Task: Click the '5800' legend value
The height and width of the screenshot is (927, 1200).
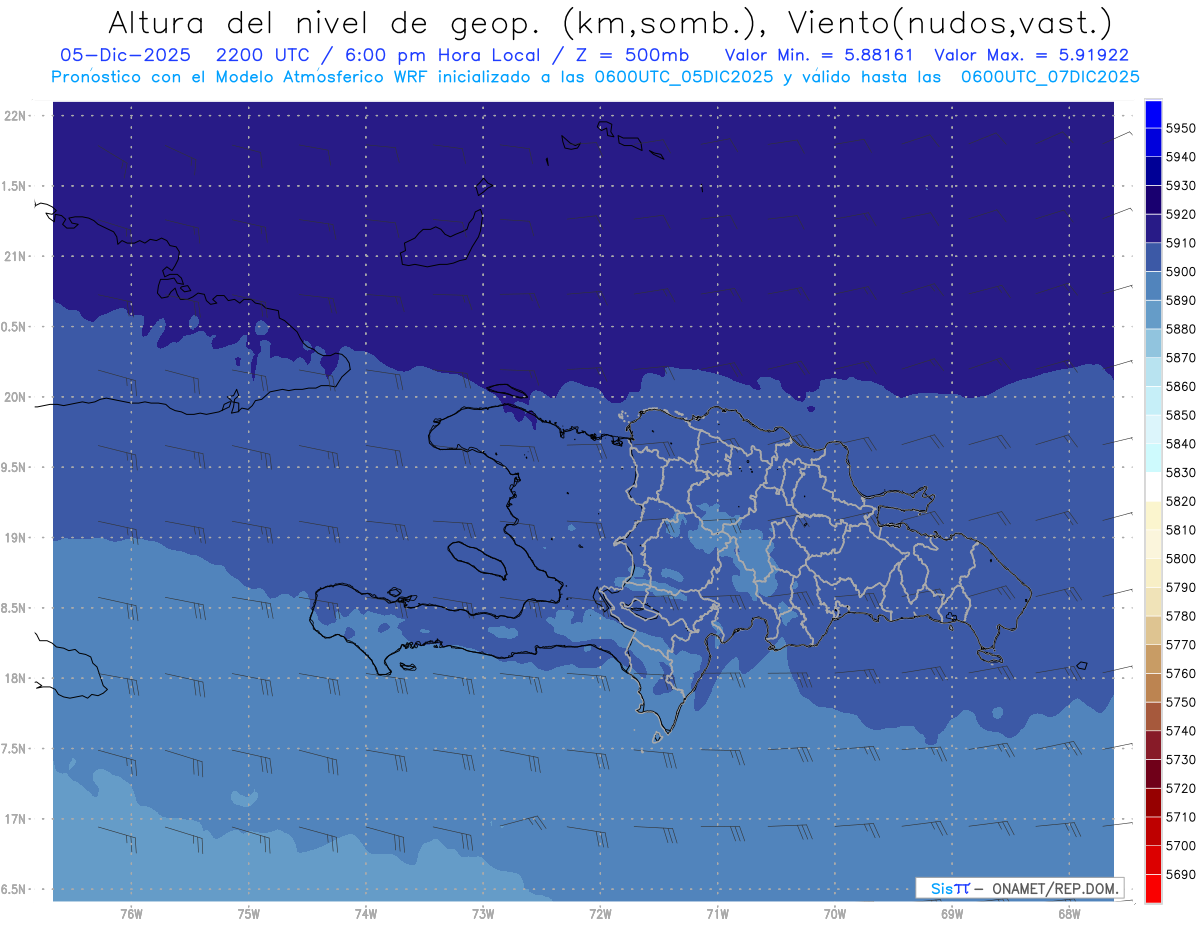Action: tap(1181, 558)
